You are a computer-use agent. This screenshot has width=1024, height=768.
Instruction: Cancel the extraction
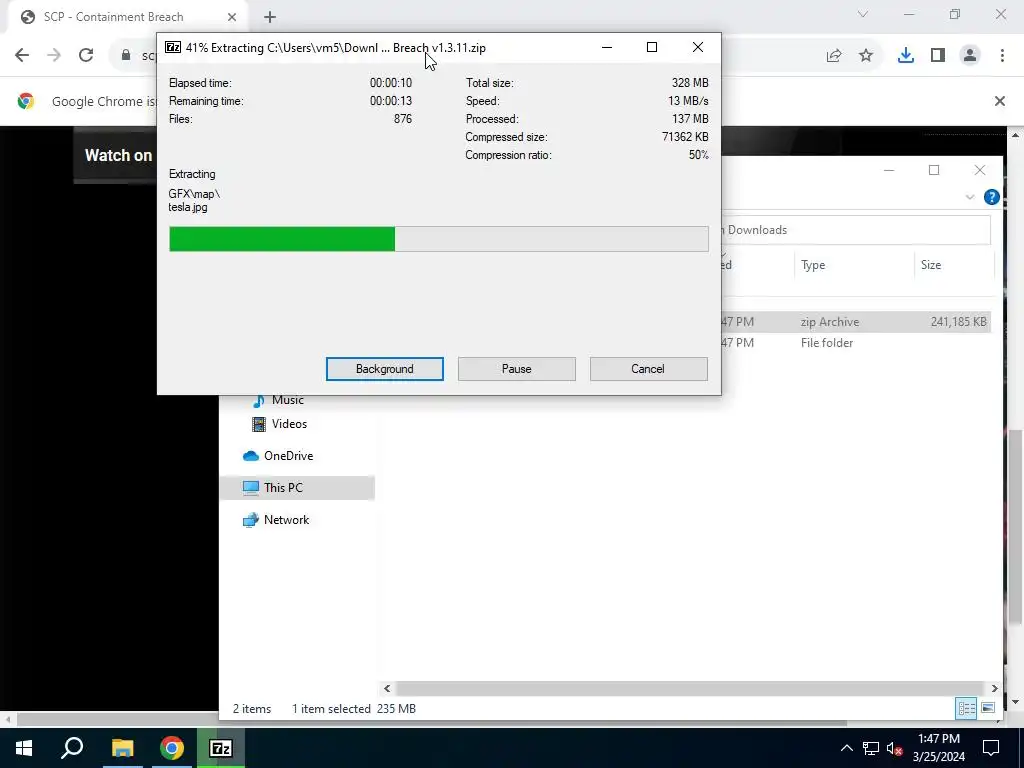click(x=648, y=369)
